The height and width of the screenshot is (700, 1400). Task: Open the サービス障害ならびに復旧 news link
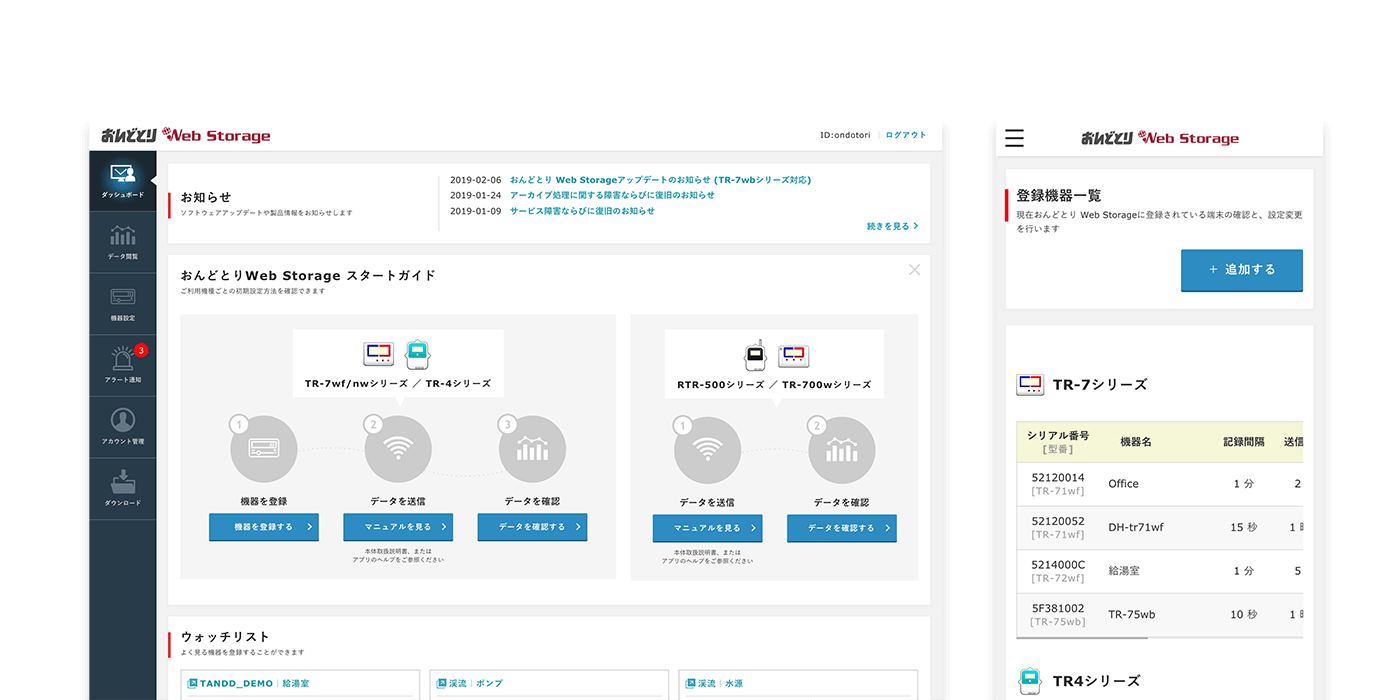click(582, 211)
